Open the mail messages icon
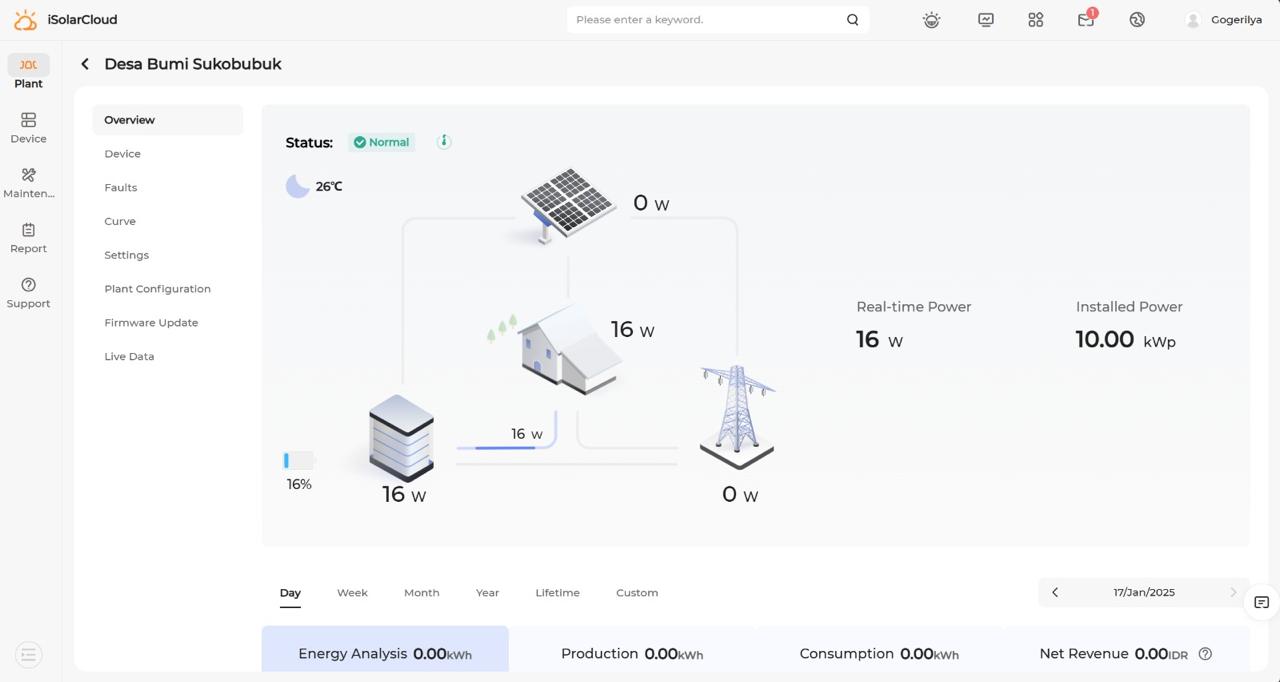This screenshot has width=1280, height=682. pos(1086,20)
